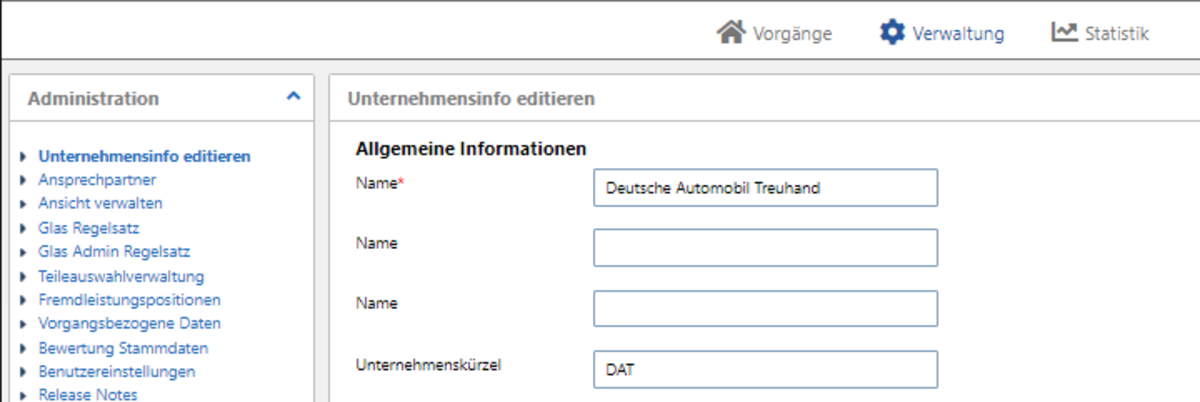Screen dimensions: 1200x402
Task: Click arrow bullet beside Glas Regelsatz
Action: (22, 229)
